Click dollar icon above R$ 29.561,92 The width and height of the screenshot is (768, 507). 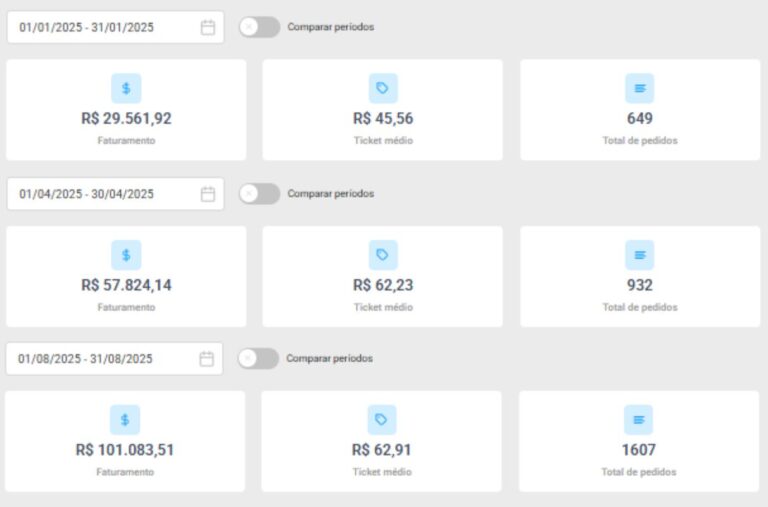pyautogui.click(x=126, y=88)
